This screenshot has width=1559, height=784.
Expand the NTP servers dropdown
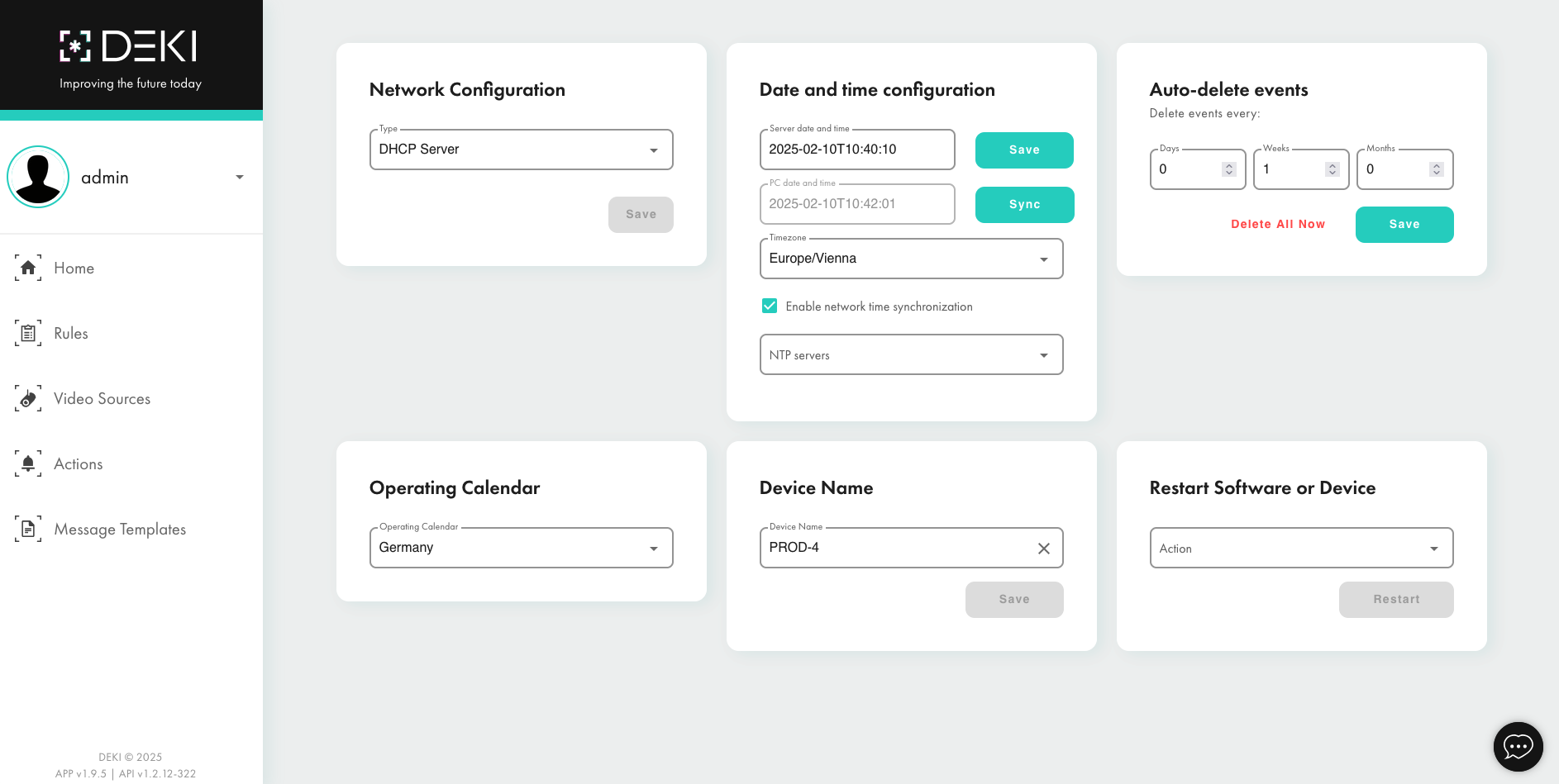point(910,355)
